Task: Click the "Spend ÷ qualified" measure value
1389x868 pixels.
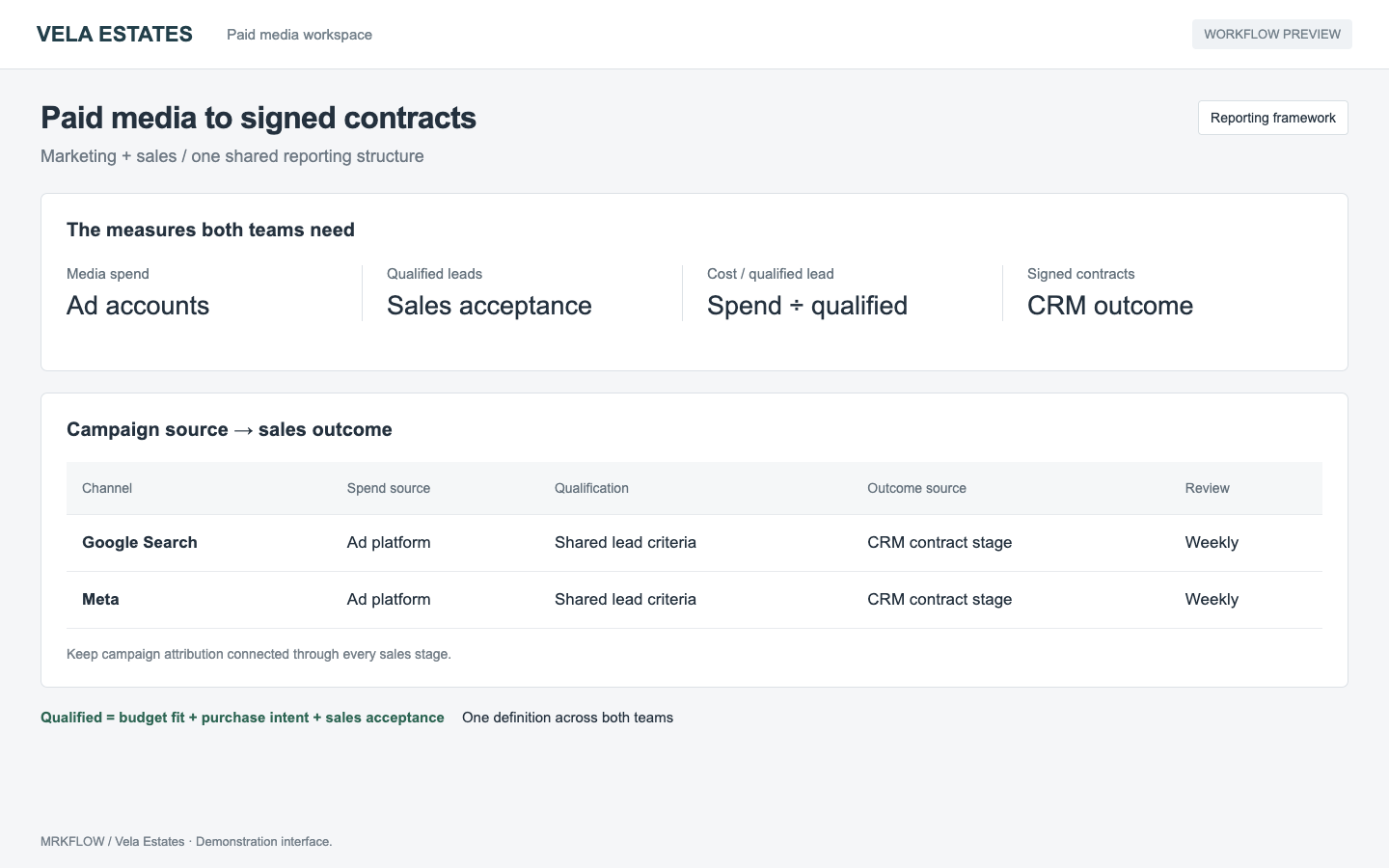Action: point(807,306)
